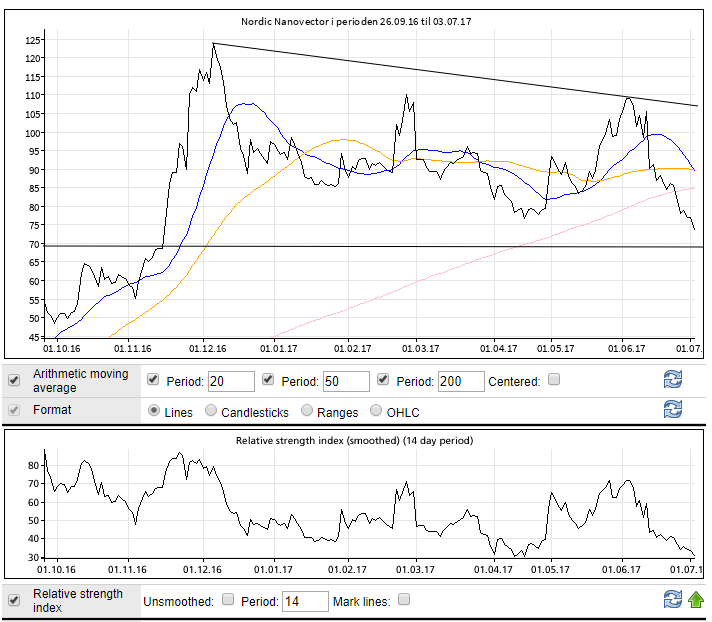712x622 pixels.
Task: Click the 30 label on RSI axis
Action: coord(34,558)
